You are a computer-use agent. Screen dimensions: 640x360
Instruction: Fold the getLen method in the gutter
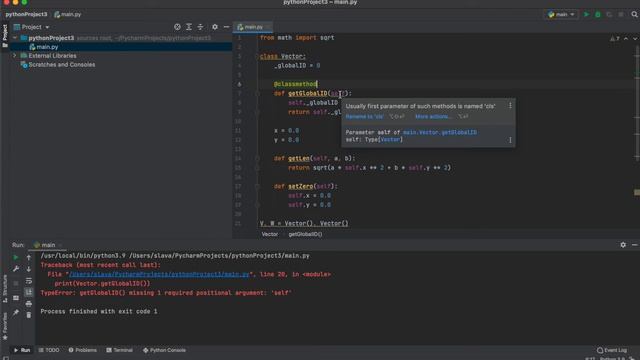tap(257, 158)
